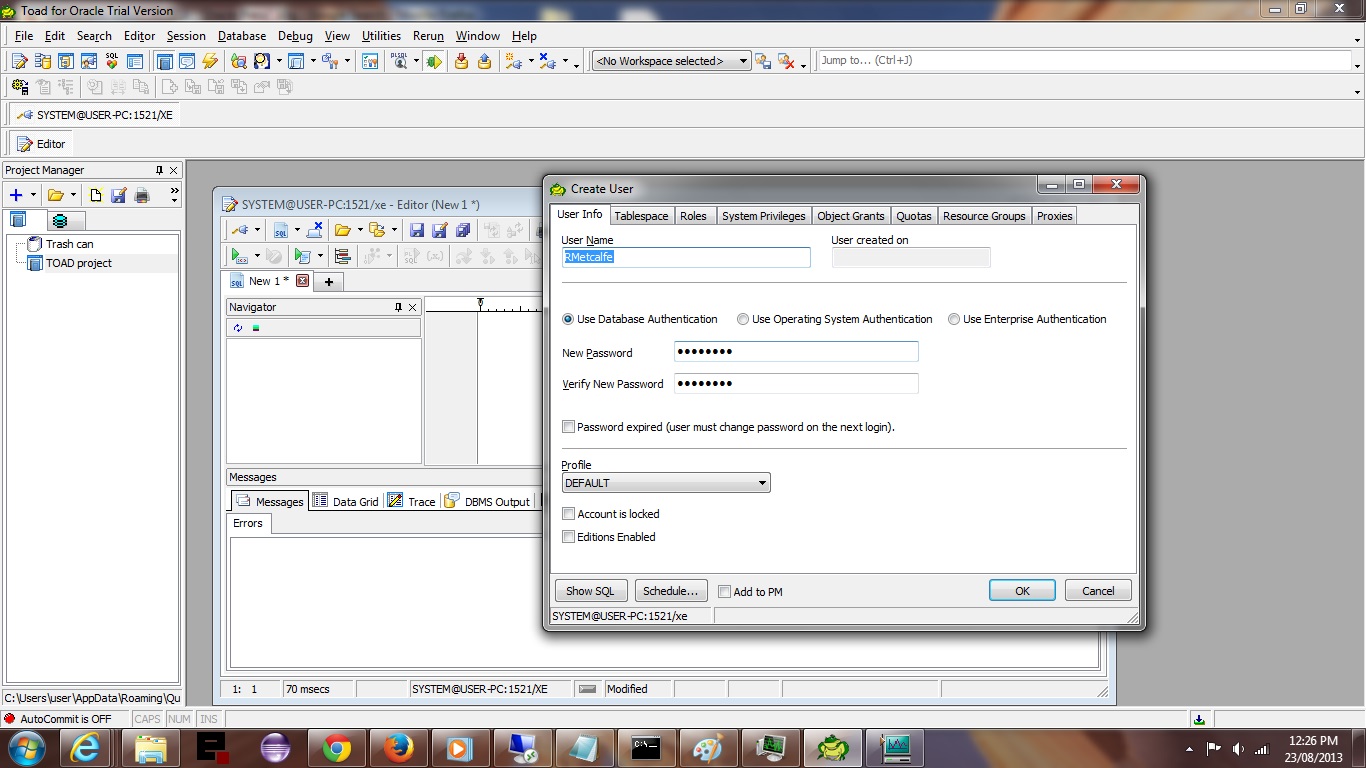Click the Show SQL button
1366x768 pixels.
590,591
